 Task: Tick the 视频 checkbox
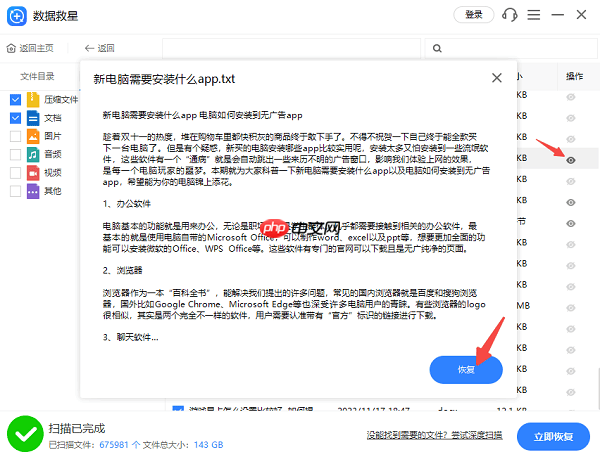(x=15, y=173)
